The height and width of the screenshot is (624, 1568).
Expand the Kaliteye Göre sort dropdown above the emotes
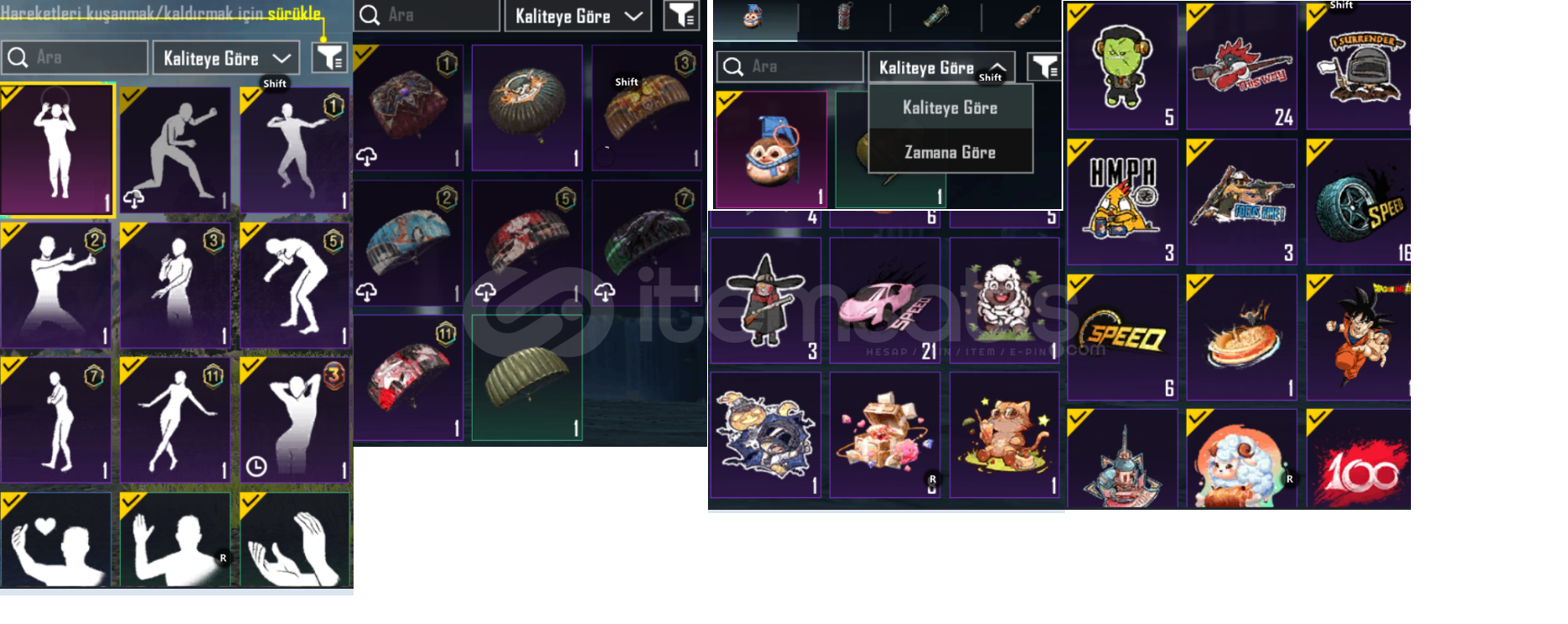click(x=226, y=58)
